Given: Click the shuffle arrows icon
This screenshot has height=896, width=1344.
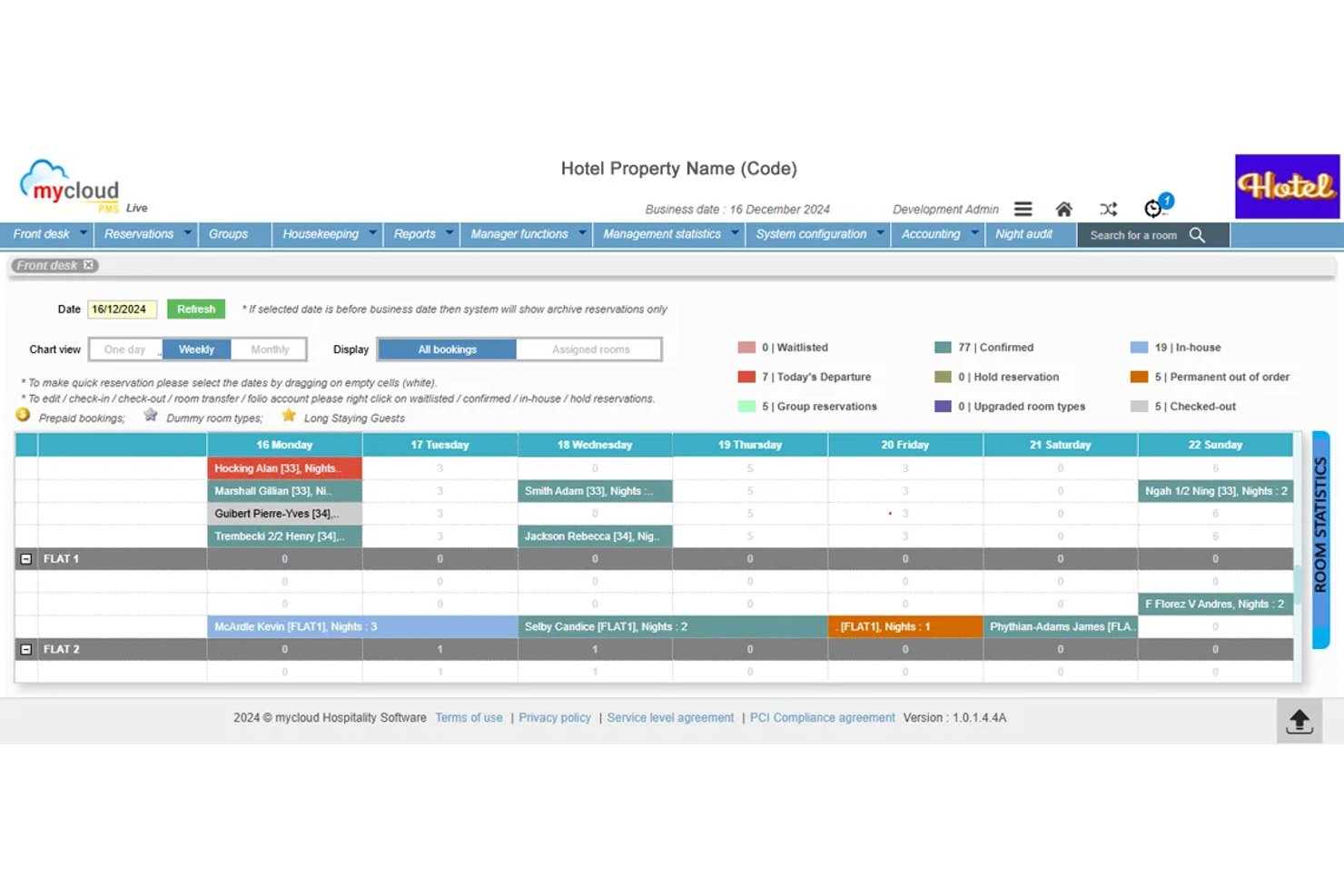Looking at the screenshot, I should coord(1108,209).
